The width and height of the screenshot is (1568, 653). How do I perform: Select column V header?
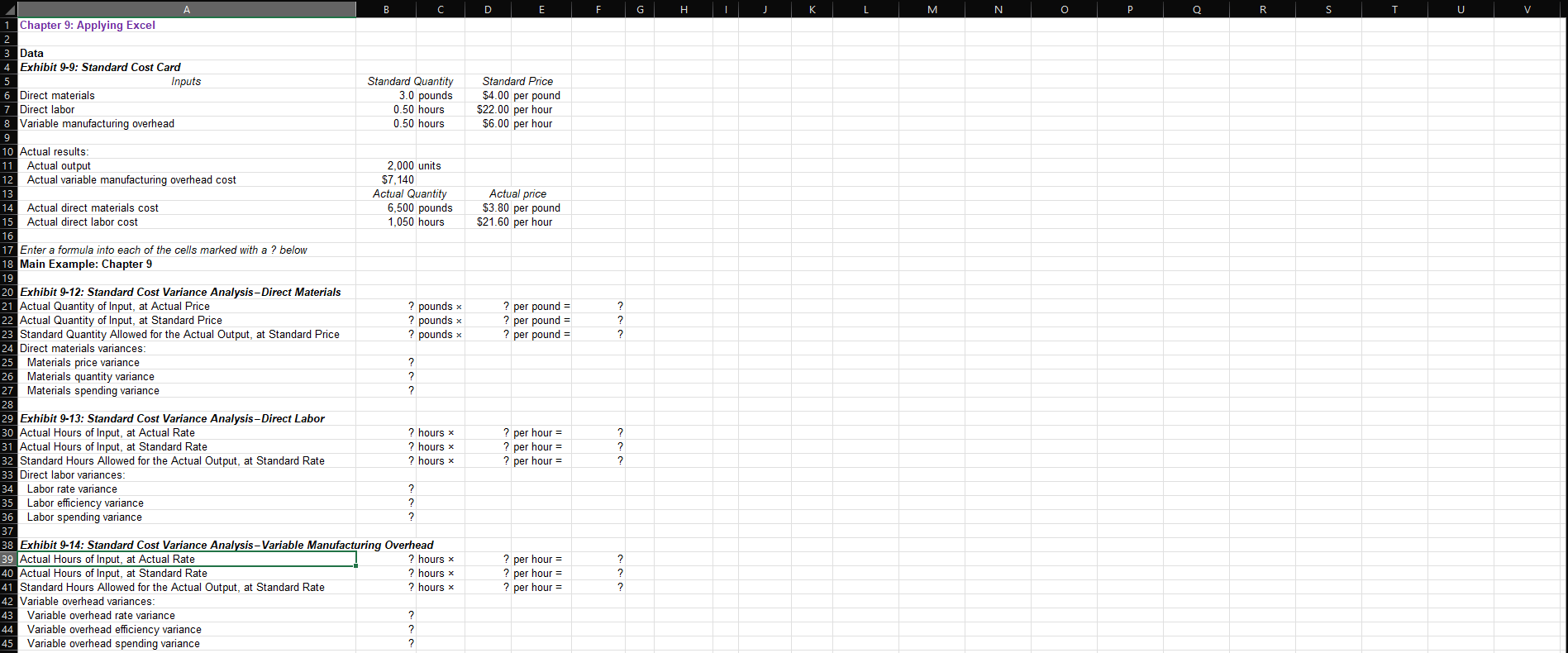(x=1527, y=9)
